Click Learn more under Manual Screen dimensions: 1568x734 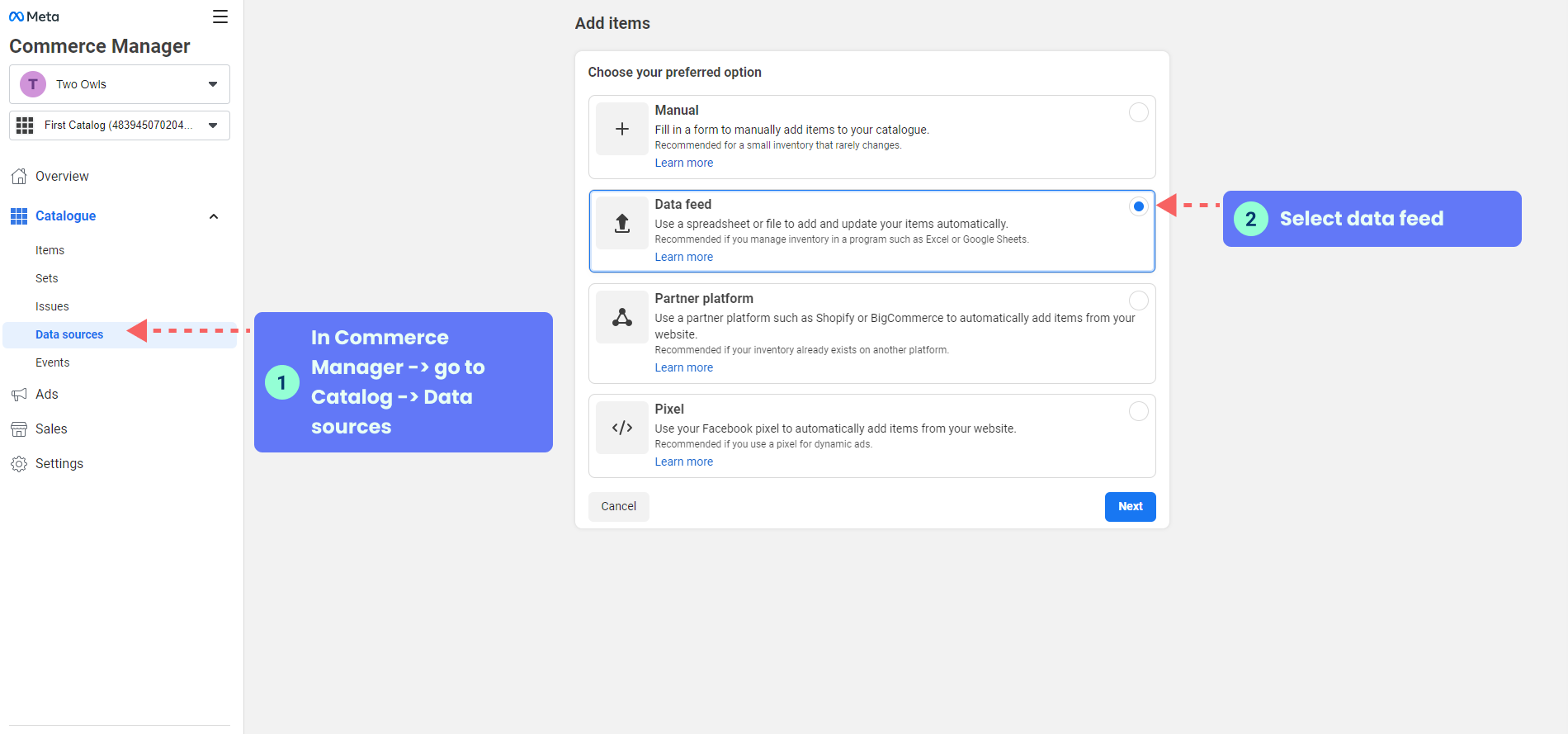tap(684, 163)
